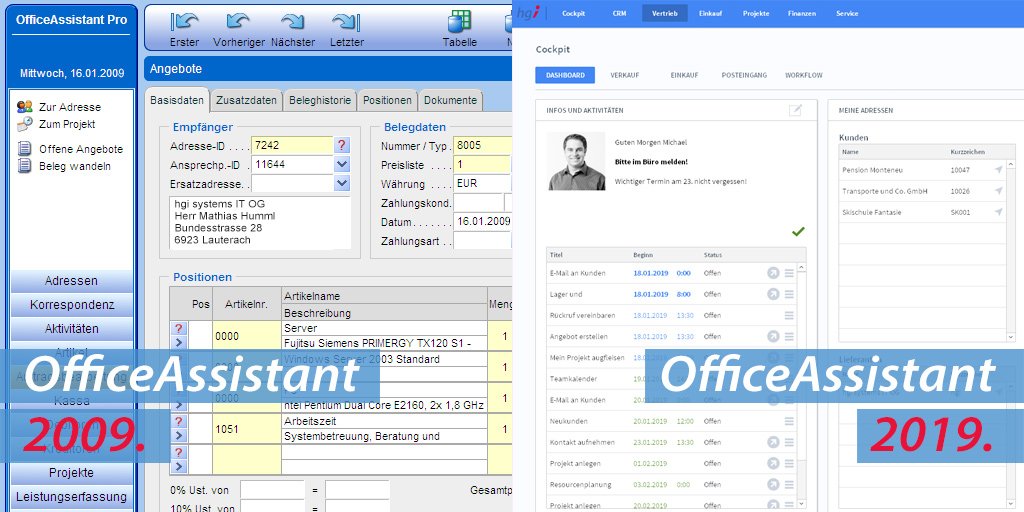Image resolution: width=1024 pixels, height=512 pixels.
Task: Click the arrow icon of article 1051 row
Action: (179, 436)
